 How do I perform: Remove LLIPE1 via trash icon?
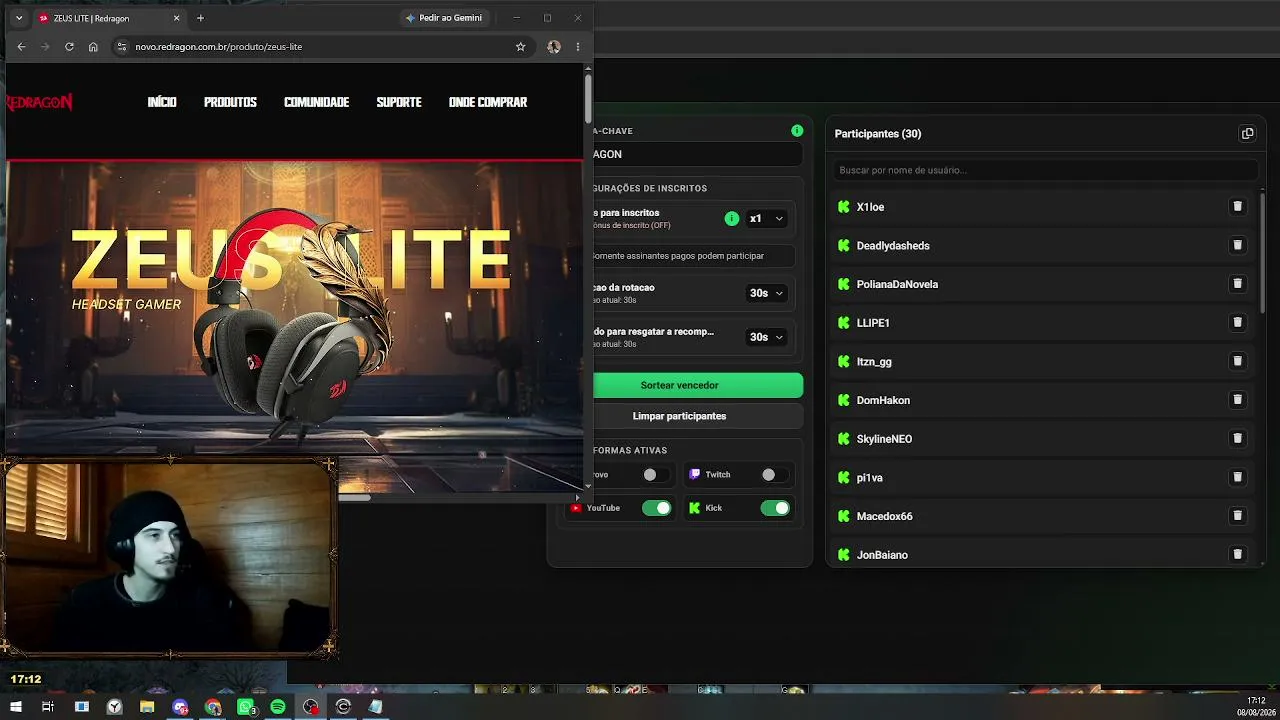tap(1237, 323)
